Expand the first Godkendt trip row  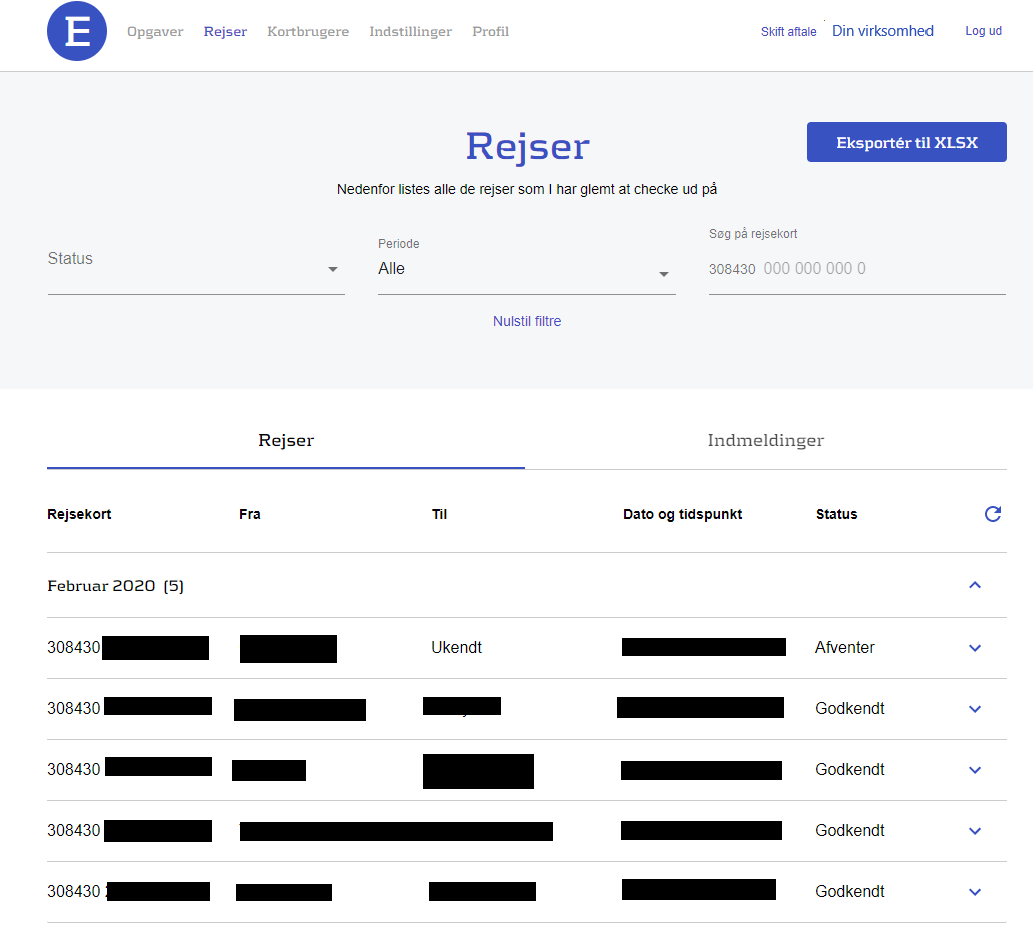[x=975, y=709]
